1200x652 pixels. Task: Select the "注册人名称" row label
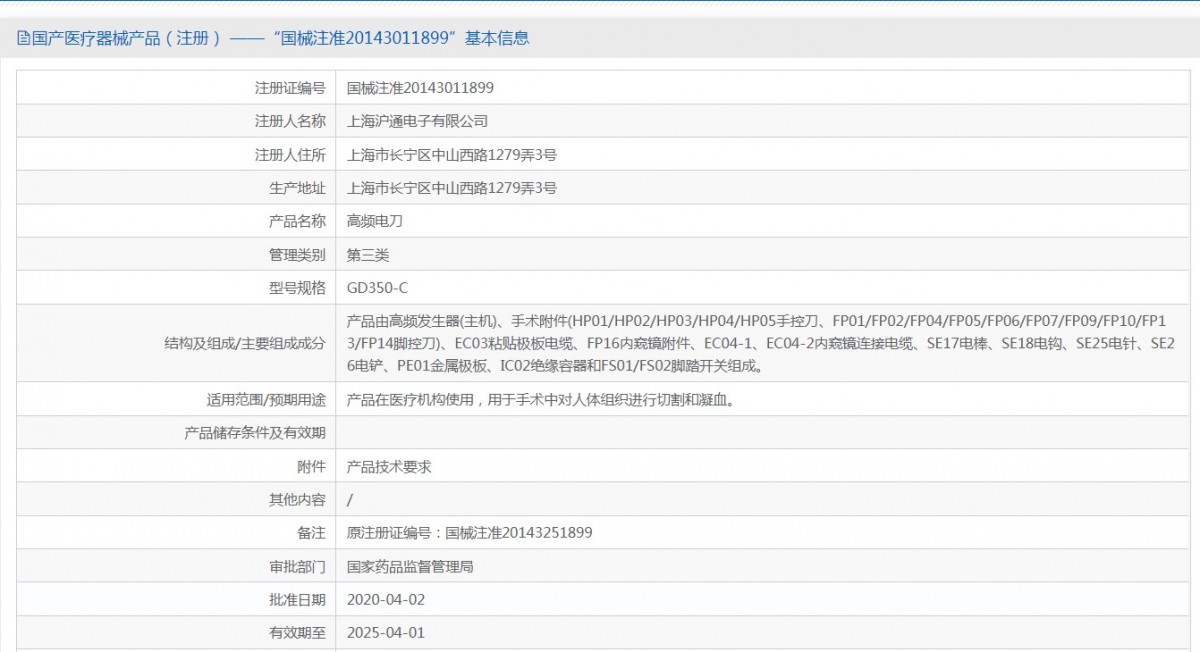(291, 121)
